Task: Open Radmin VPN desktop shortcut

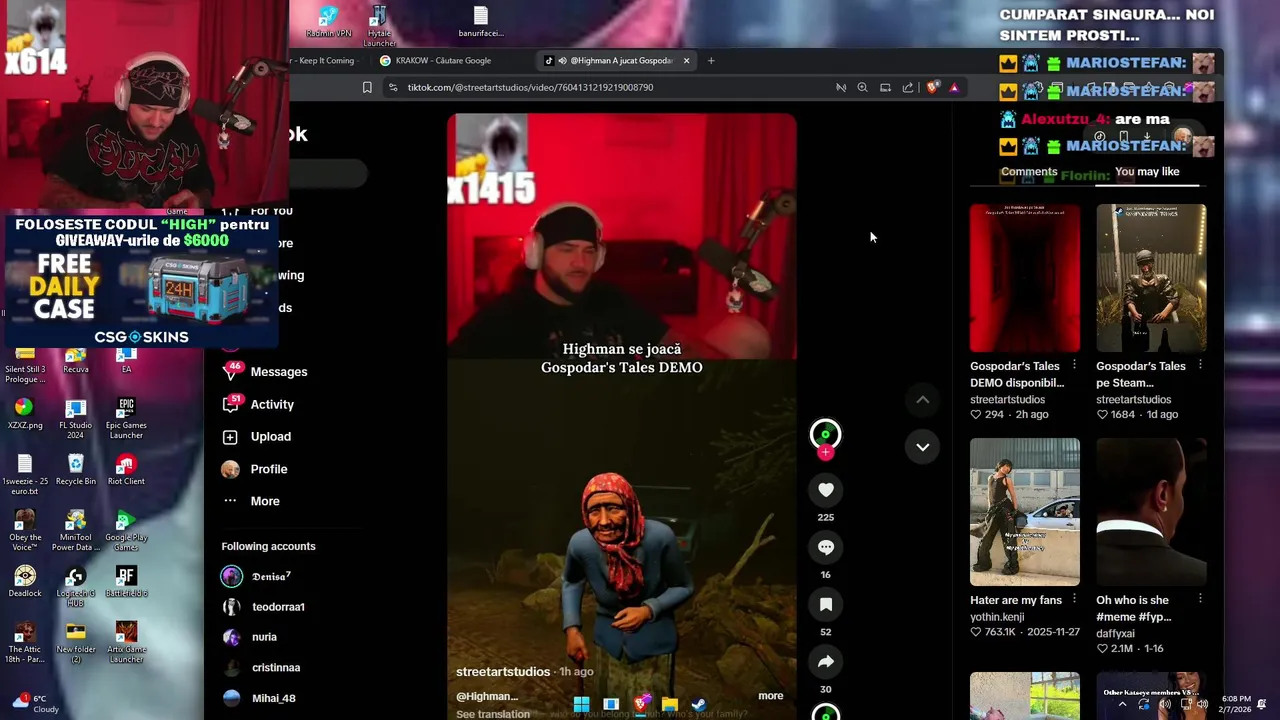Action: 328,22
